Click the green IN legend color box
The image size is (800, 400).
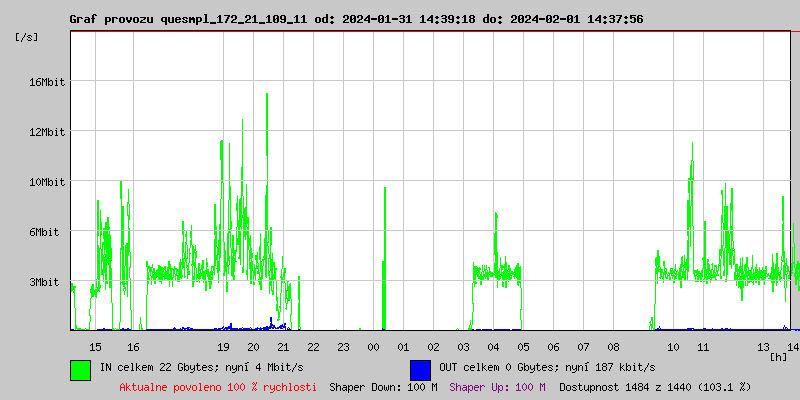click(x=81, y=370)
